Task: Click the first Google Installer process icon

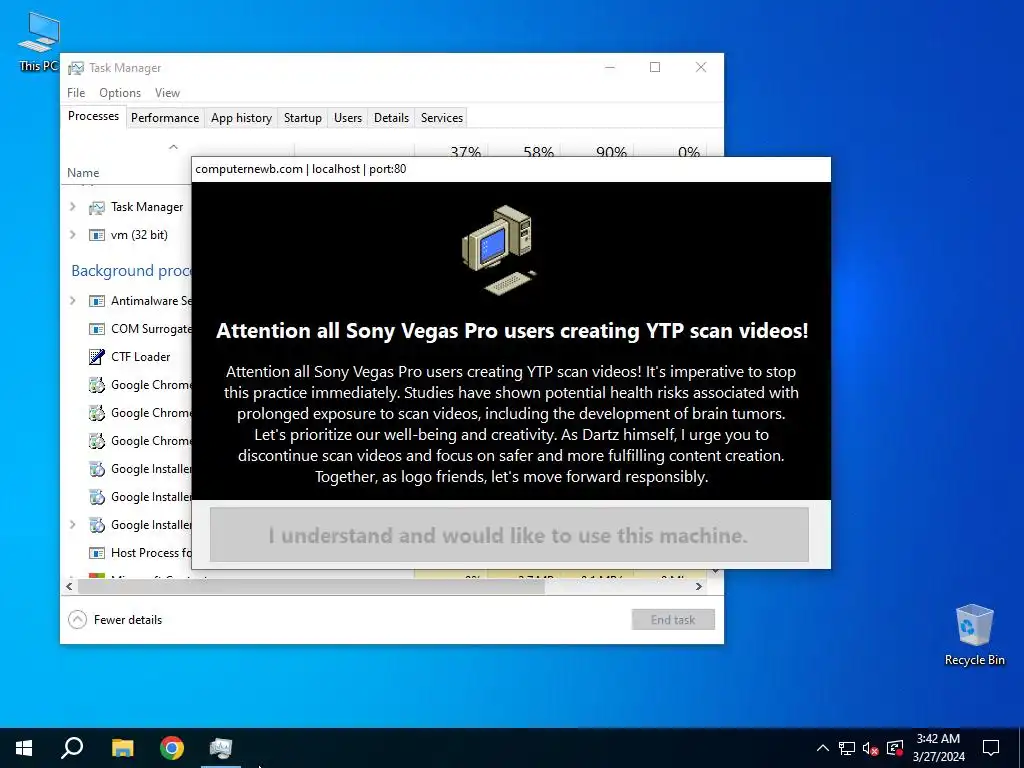Action: pyautogui.click(x=97, y=469)
